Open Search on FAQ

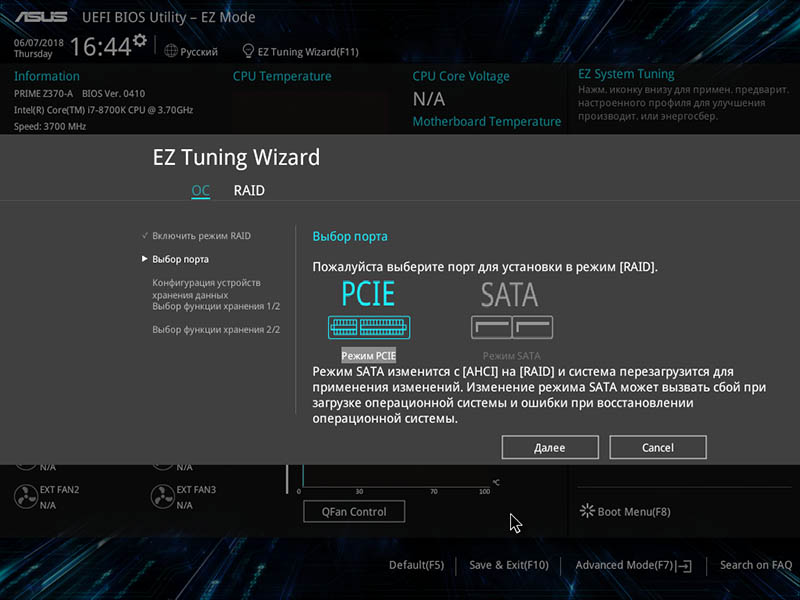(x=756, y=565)
